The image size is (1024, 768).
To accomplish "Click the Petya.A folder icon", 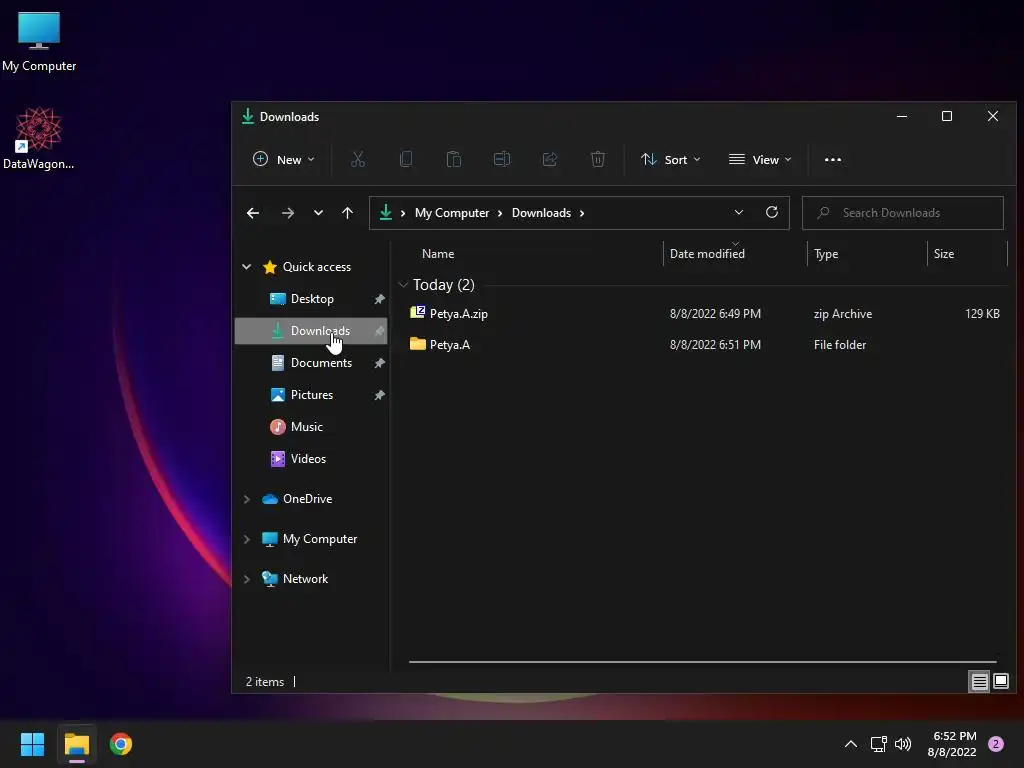I will [417, 344].
